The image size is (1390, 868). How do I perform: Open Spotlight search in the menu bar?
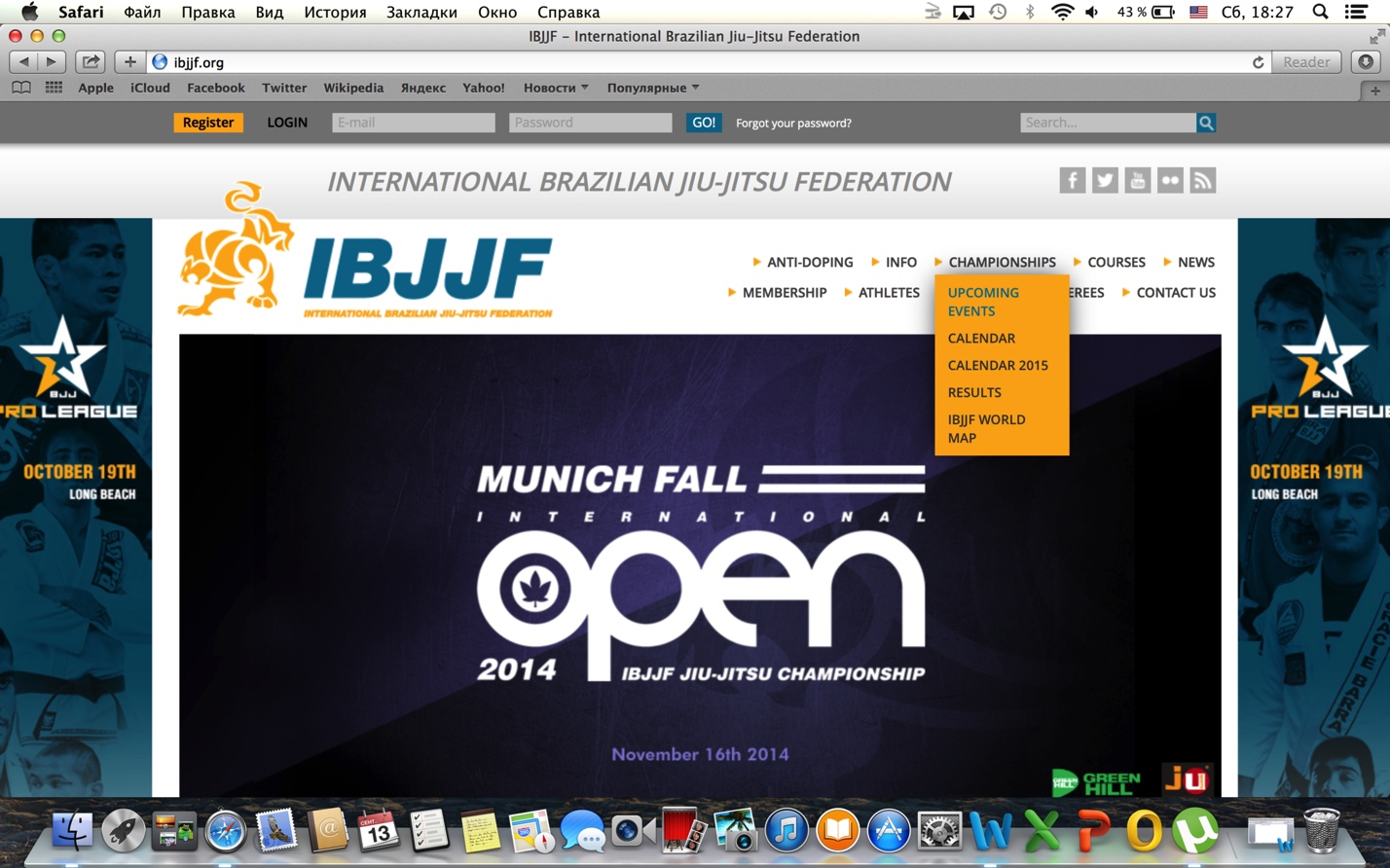coord(1320,12)
